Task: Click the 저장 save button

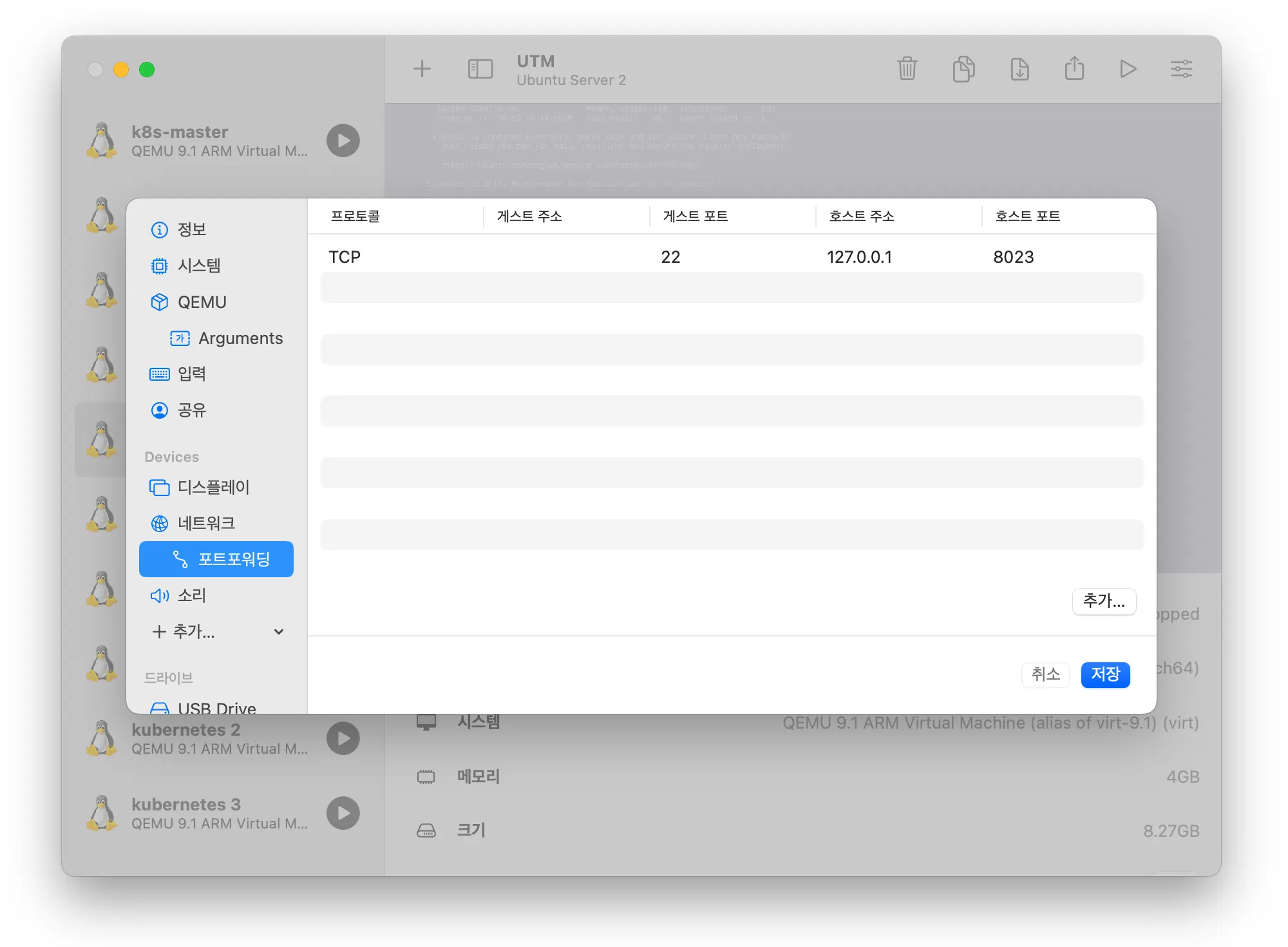Action: (1105, 674)
